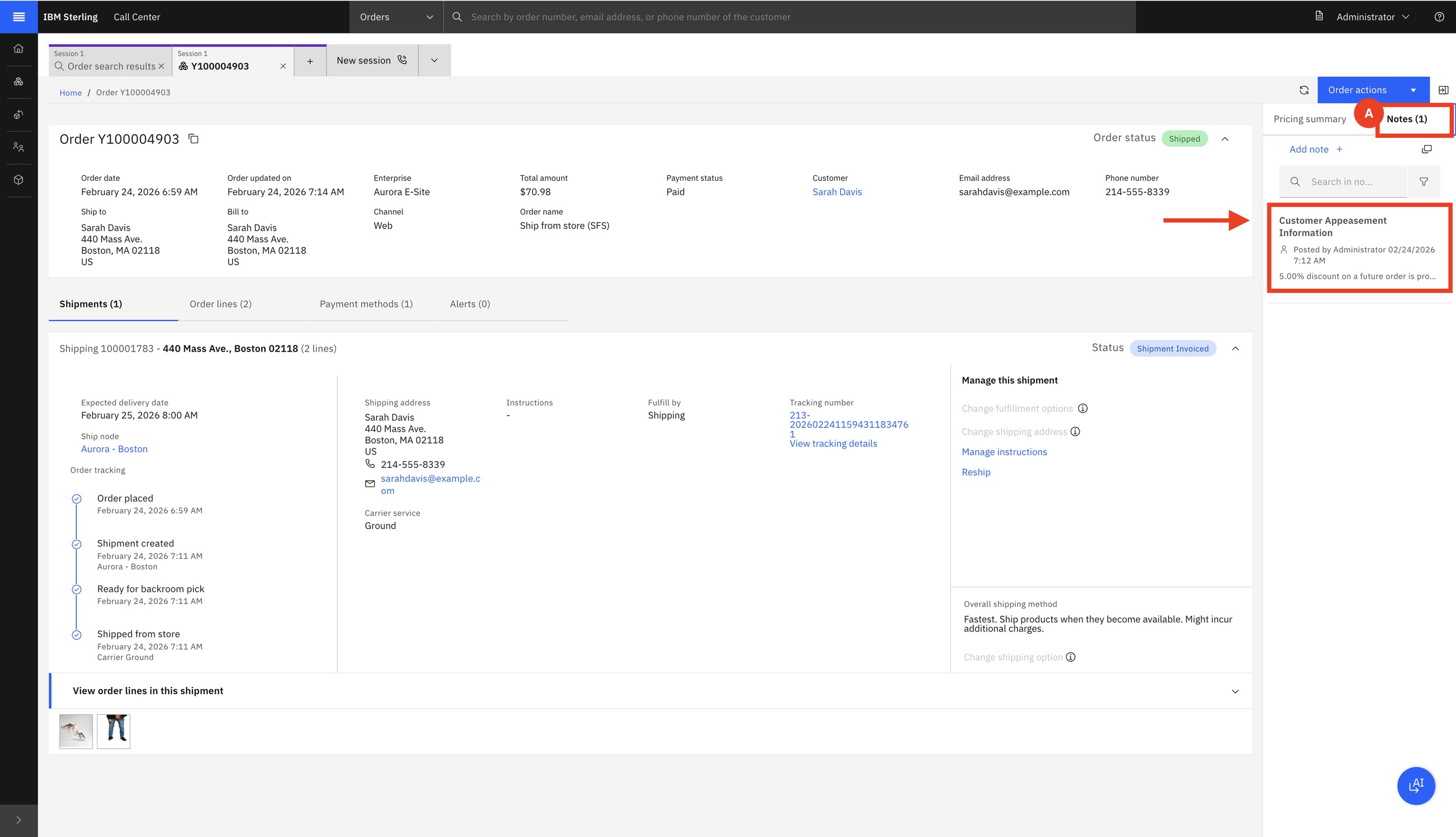
Task: Open the Alerts (0) tab
Action: 470,304
